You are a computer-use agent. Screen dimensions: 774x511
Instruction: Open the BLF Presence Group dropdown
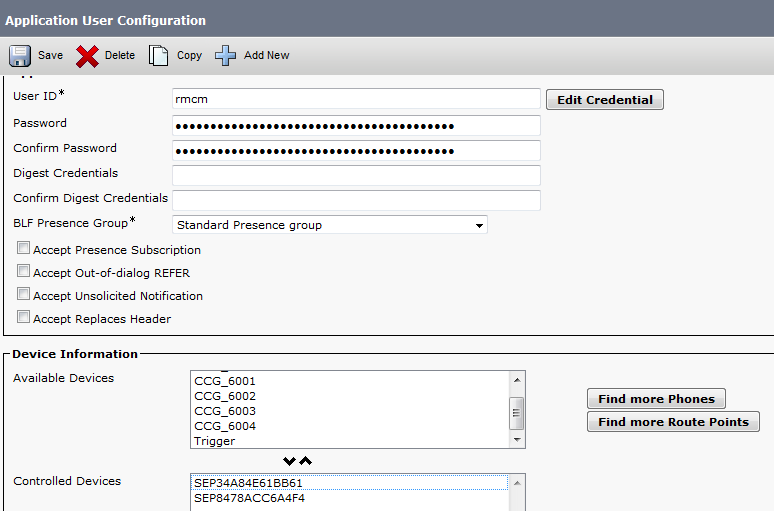pos(330,225)
